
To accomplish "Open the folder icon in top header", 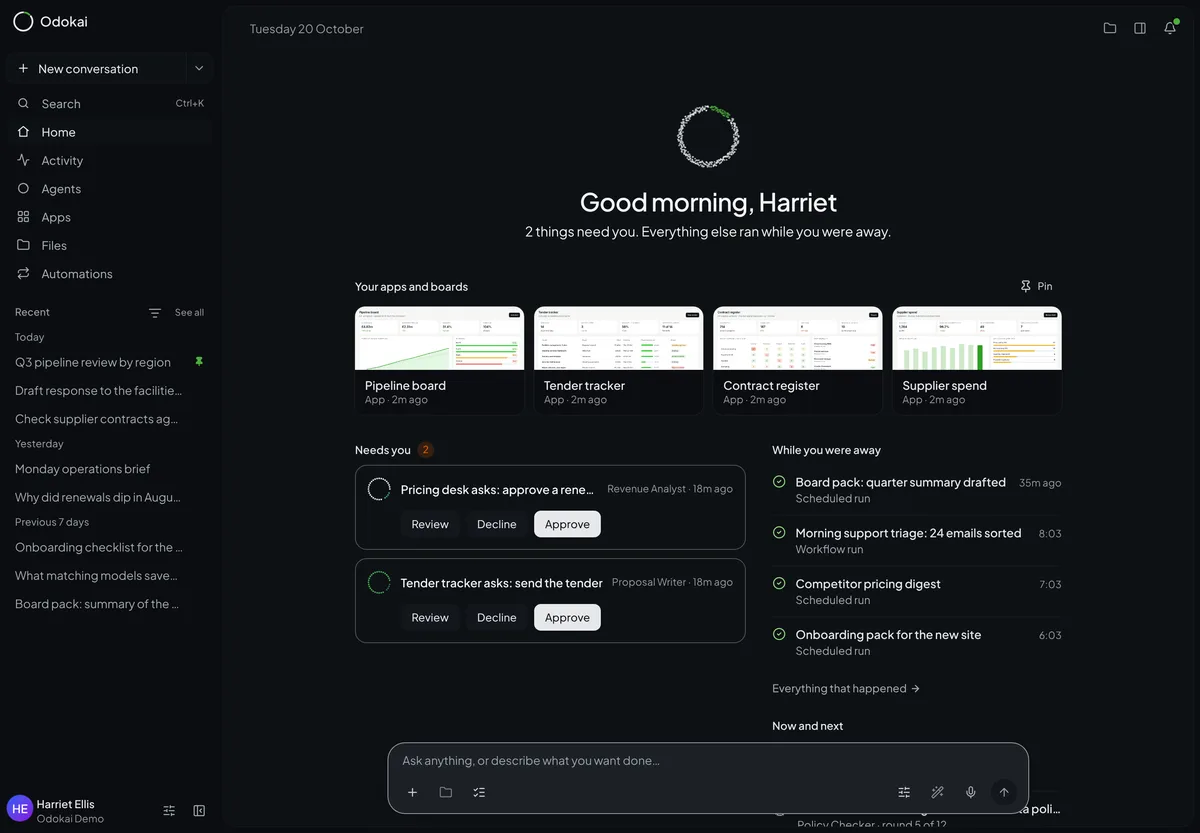I will 1110,28.
